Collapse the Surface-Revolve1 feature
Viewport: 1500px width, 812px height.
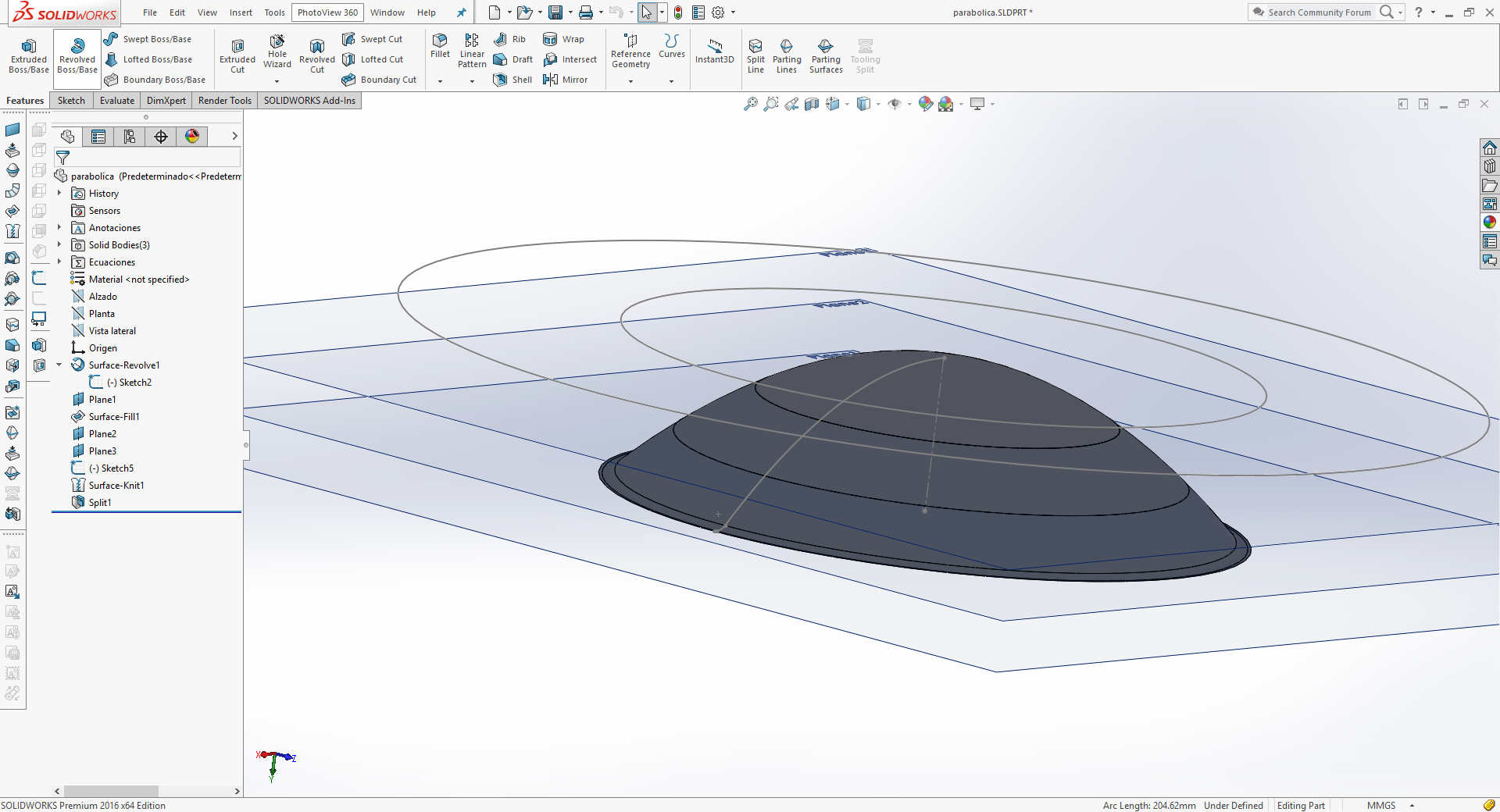point(59,365)
